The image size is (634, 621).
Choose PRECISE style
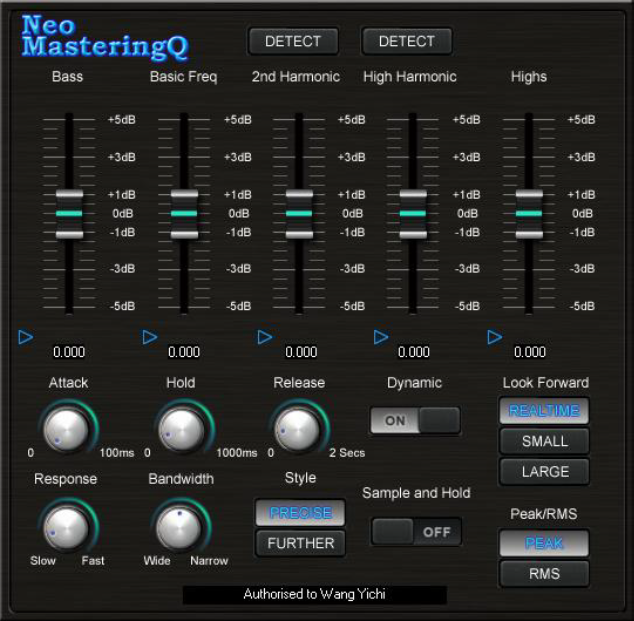300,513
